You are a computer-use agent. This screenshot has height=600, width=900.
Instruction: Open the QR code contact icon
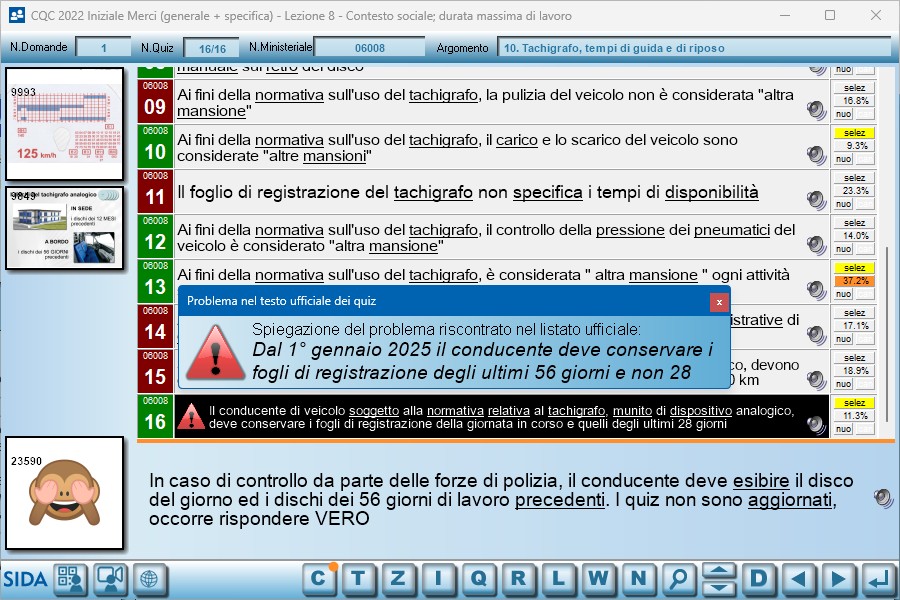pyautogui.click(x=70, y=578)
